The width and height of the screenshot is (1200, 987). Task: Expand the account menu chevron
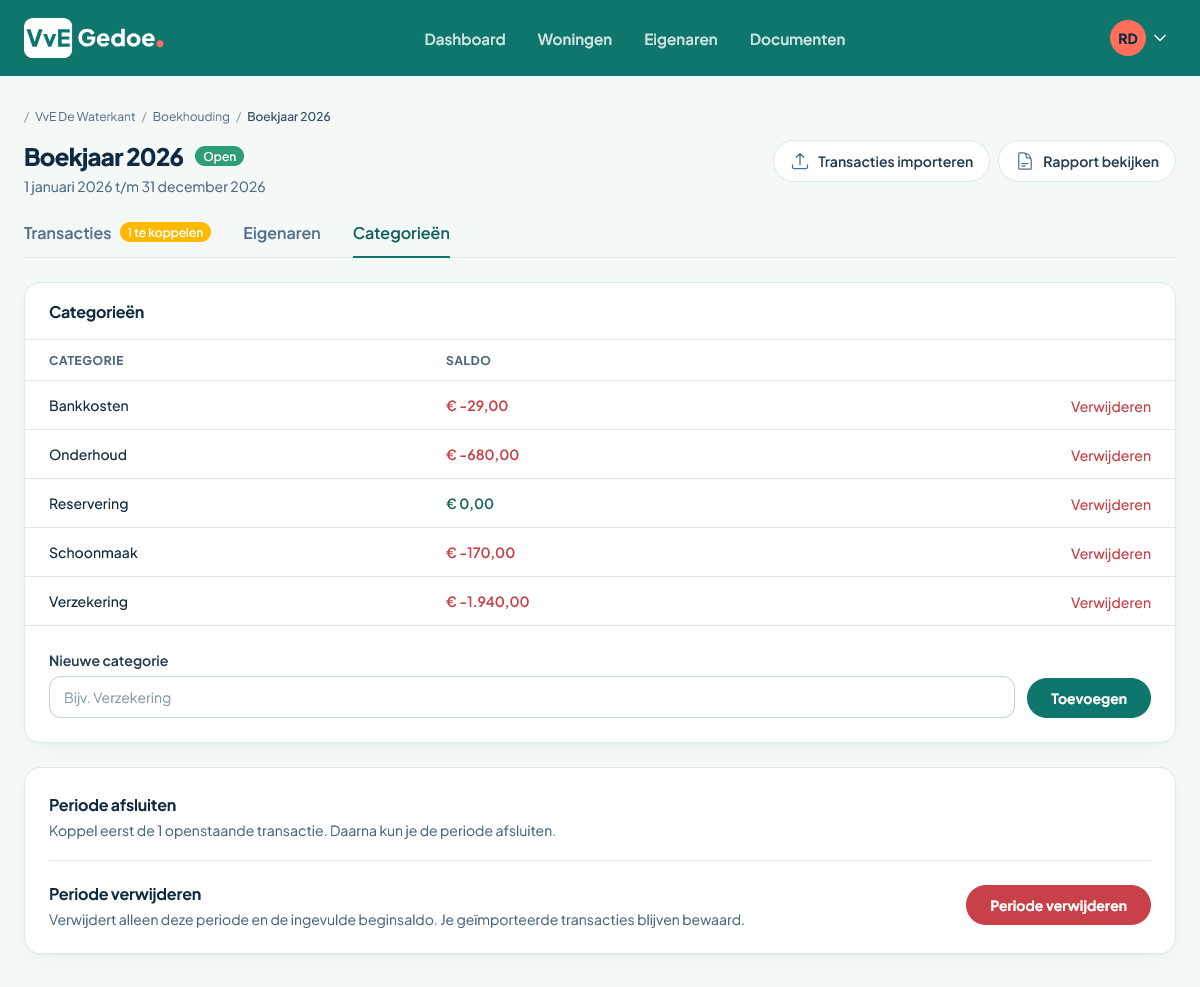(x=1161, y=39)
